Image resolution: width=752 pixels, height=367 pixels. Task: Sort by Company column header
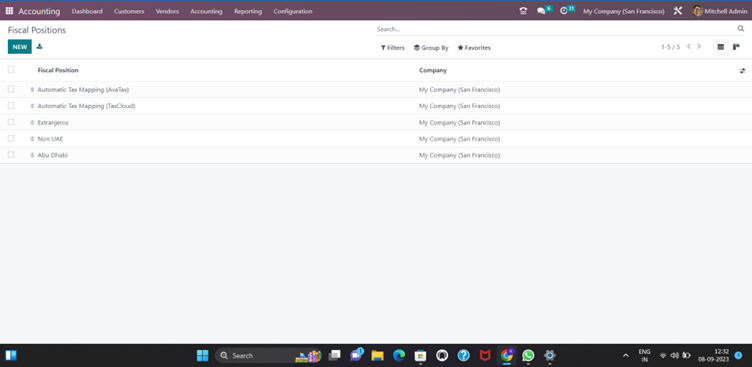433,71
